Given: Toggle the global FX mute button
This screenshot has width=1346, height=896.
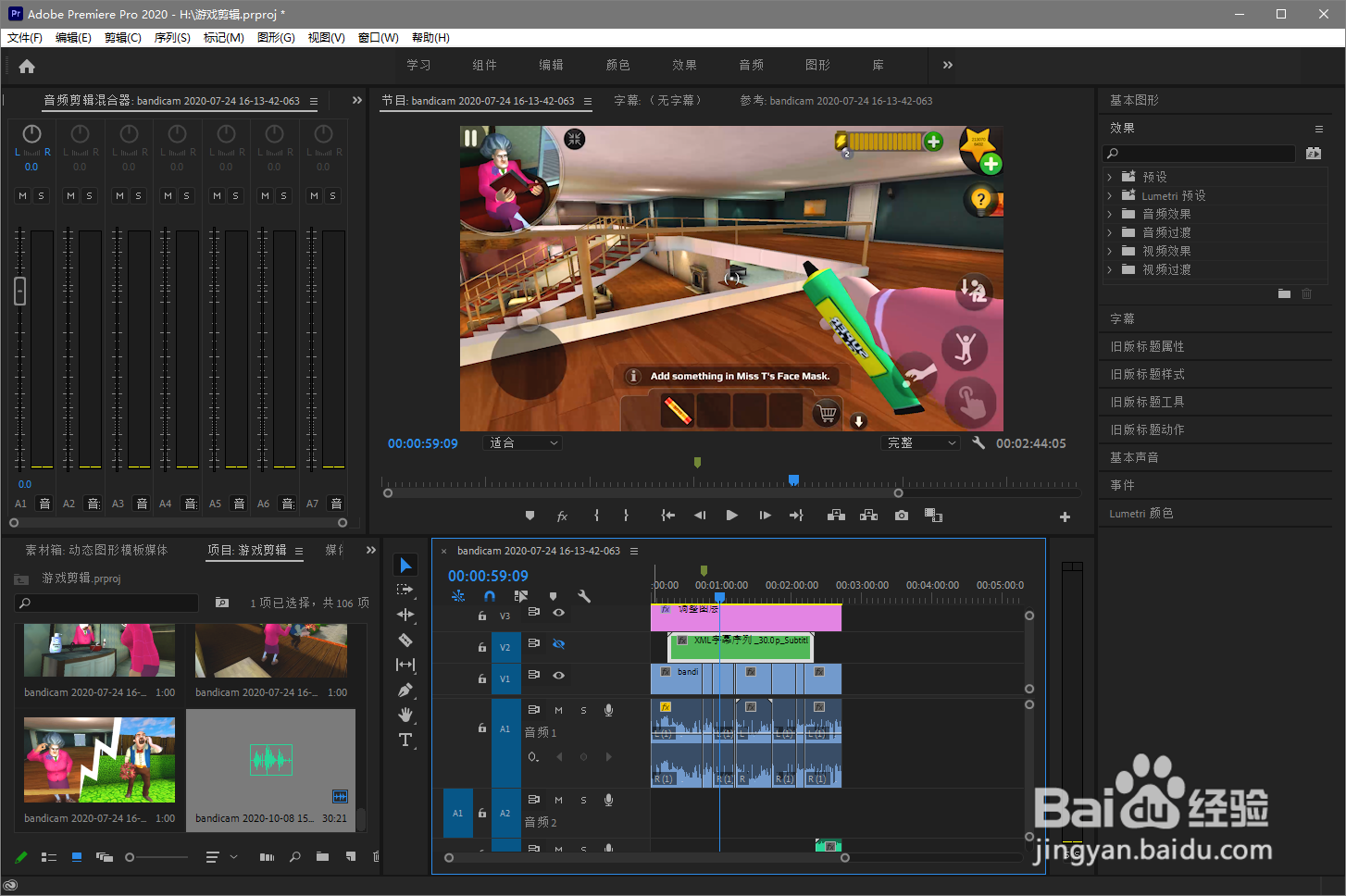Looking at the screenshot, I should click(x=561, y=516).
